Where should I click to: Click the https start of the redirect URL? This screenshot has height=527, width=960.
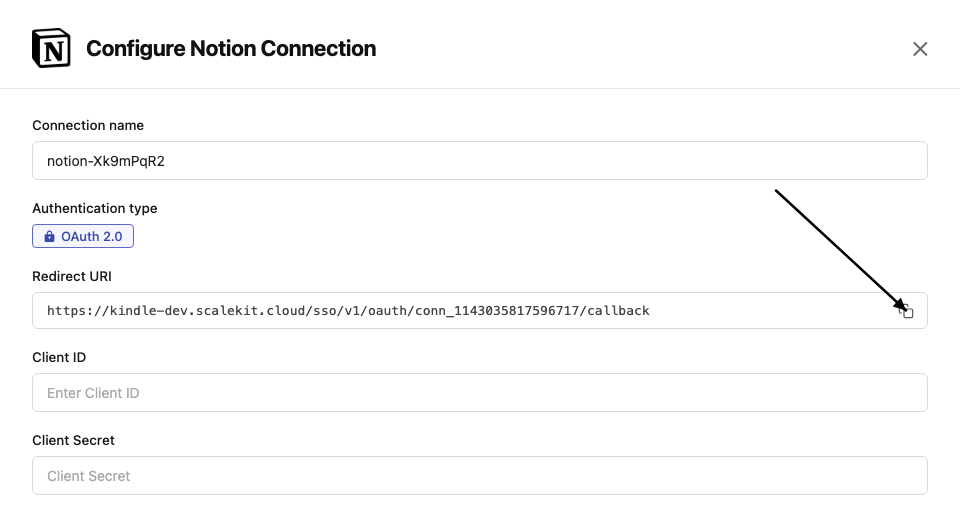tap(67, 311)
